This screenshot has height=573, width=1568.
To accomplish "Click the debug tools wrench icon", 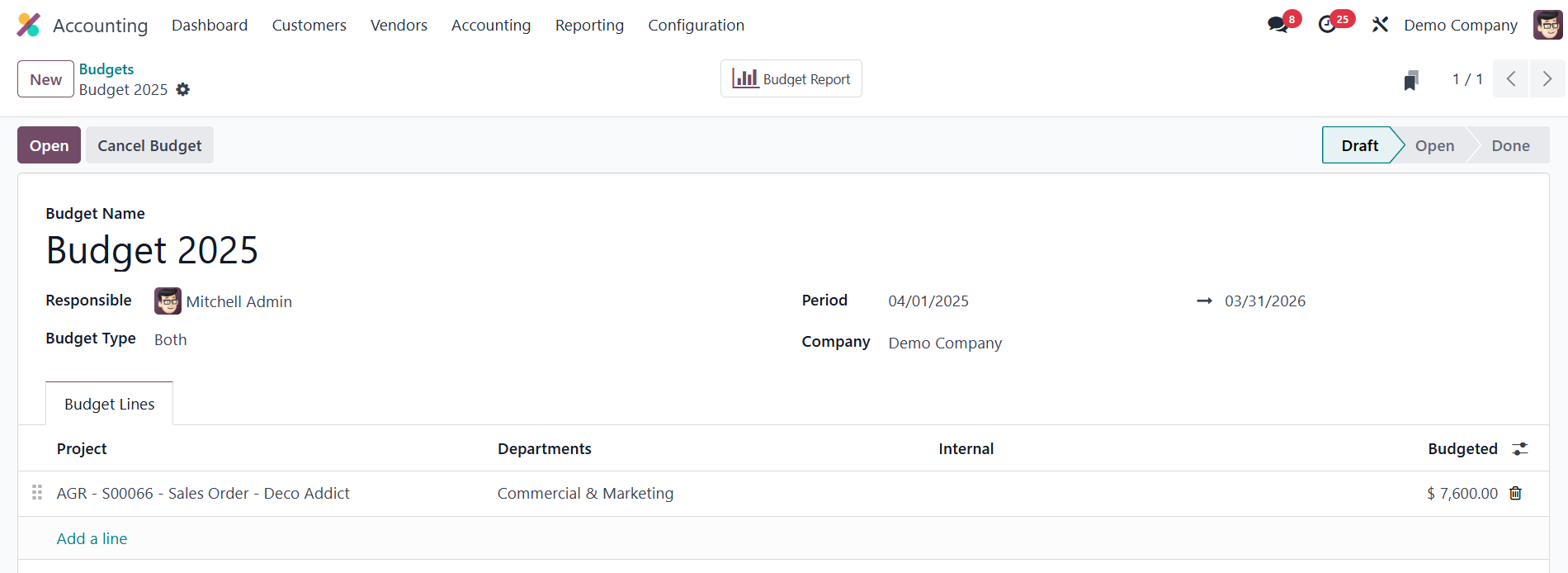I will pos(1380,25).
